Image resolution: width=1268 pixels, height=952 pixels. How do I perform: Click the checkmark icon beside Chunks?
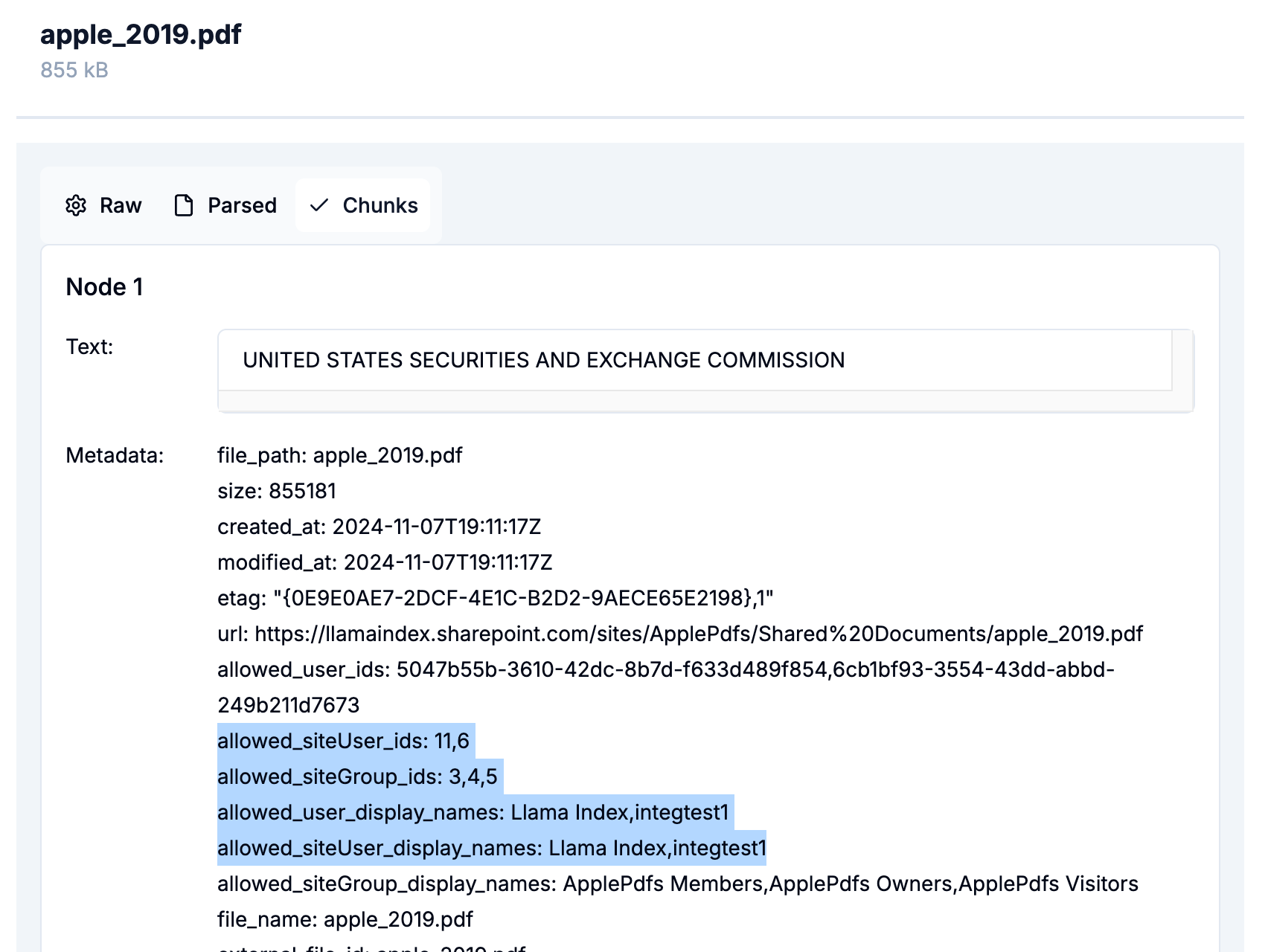click(x=319, y=205)
